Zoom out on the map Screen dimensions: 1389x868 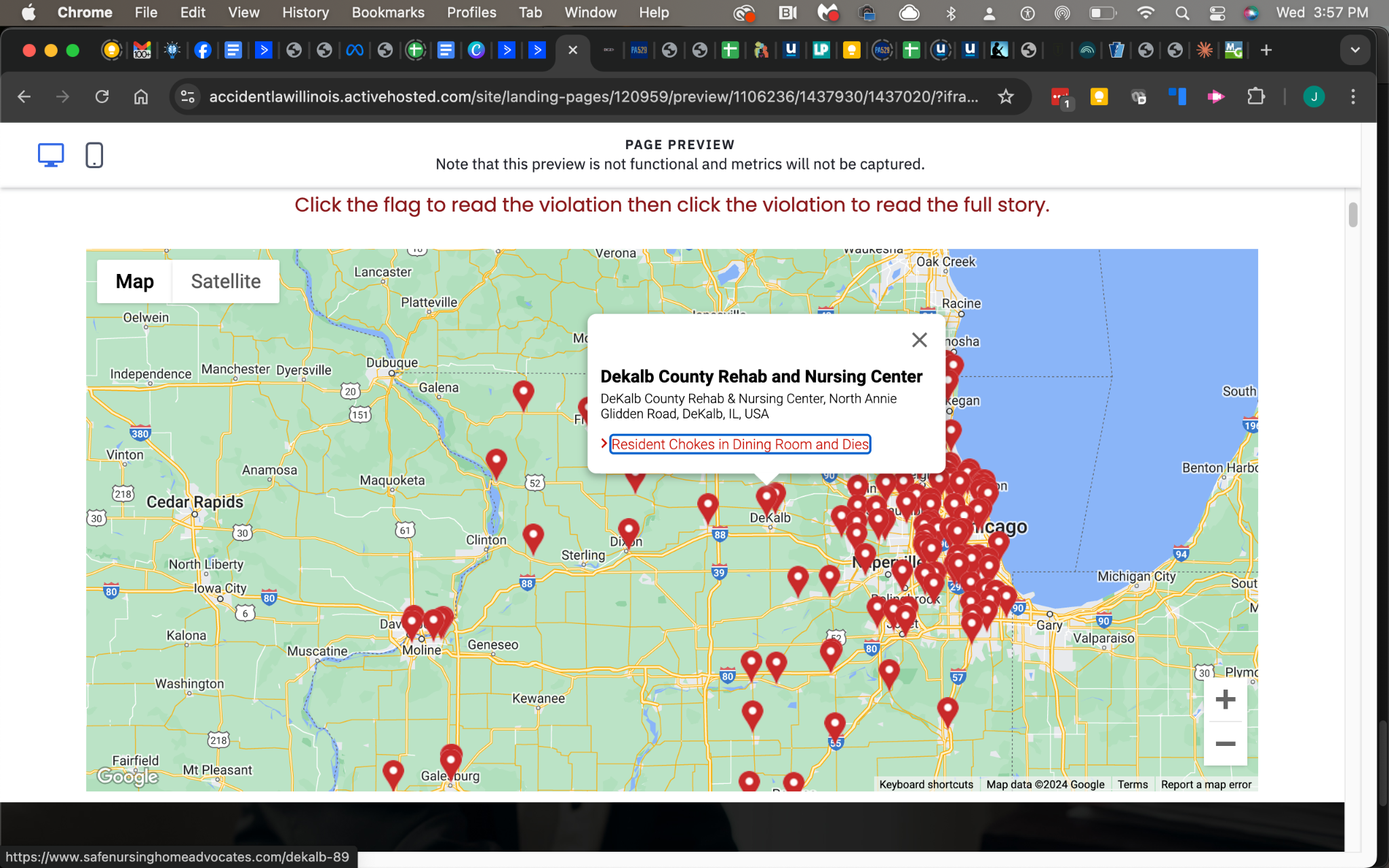click(1225, 743)
